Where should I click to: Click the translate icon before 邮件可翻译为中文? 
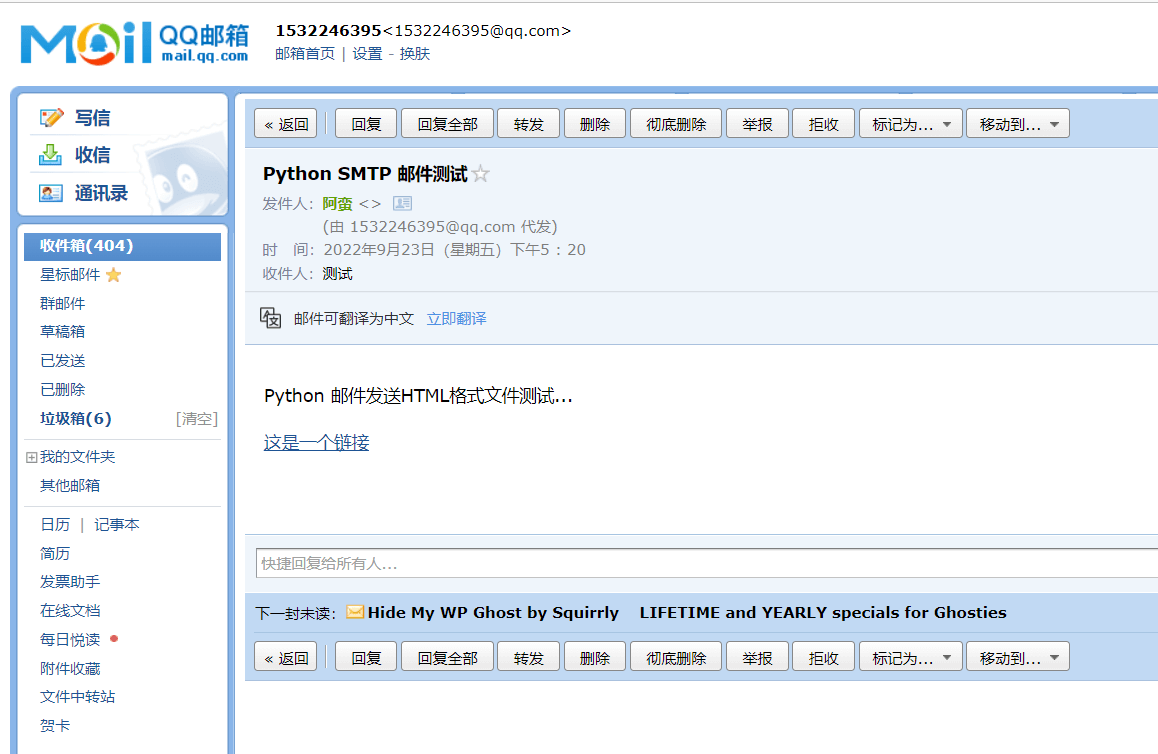click(270, 316)
